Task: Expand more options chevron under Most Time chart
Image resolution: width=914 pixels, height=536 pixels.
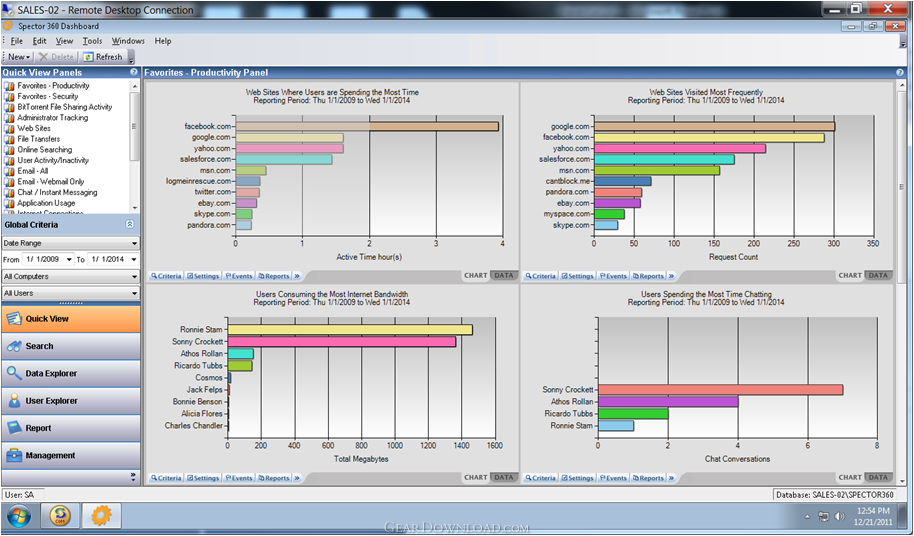Action: (297, 276)
